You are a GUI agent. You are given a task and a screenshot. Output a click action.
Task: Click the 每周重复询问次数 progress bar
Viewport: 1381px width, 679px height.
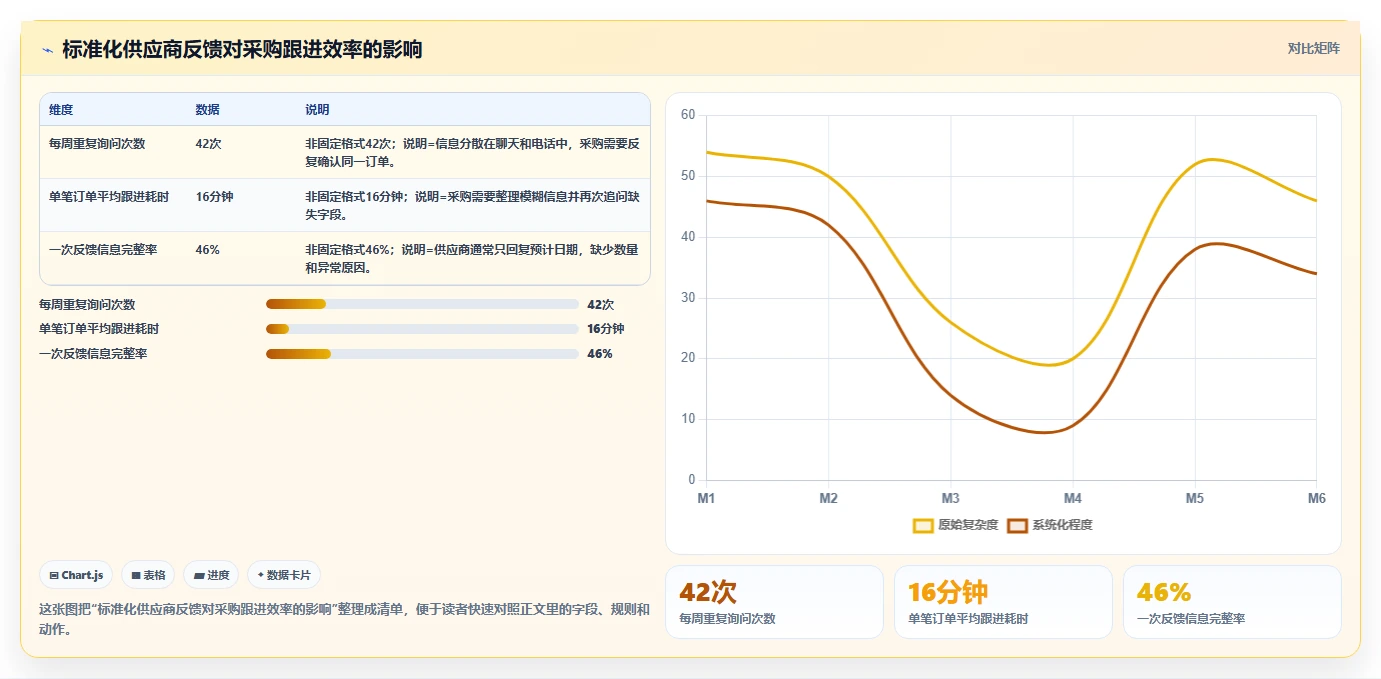[x=422, y=304]
